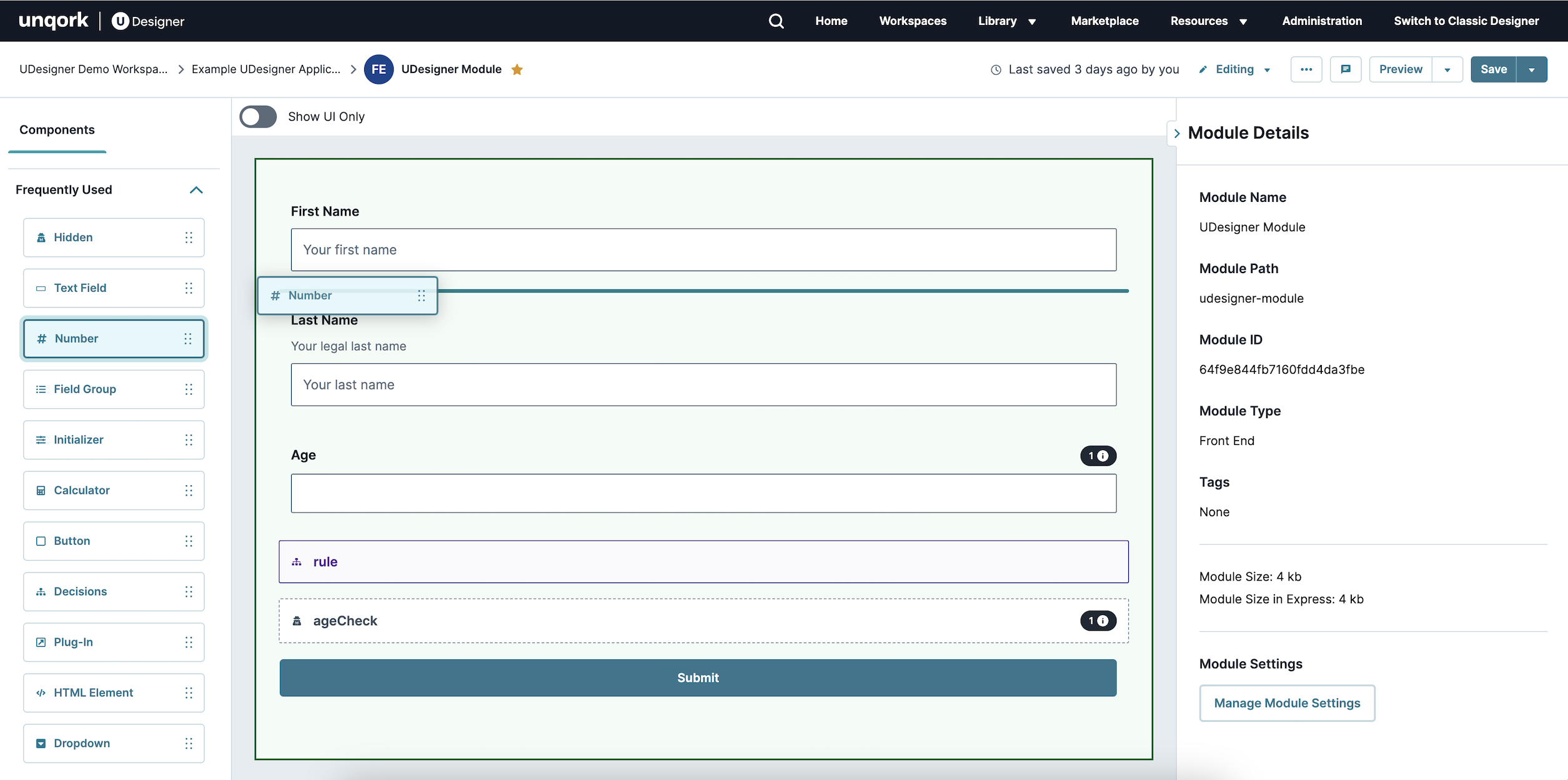Click the star icon next to UDesigner Module
This screenshot has height=780, width=1568.
[x=517, y=69]
